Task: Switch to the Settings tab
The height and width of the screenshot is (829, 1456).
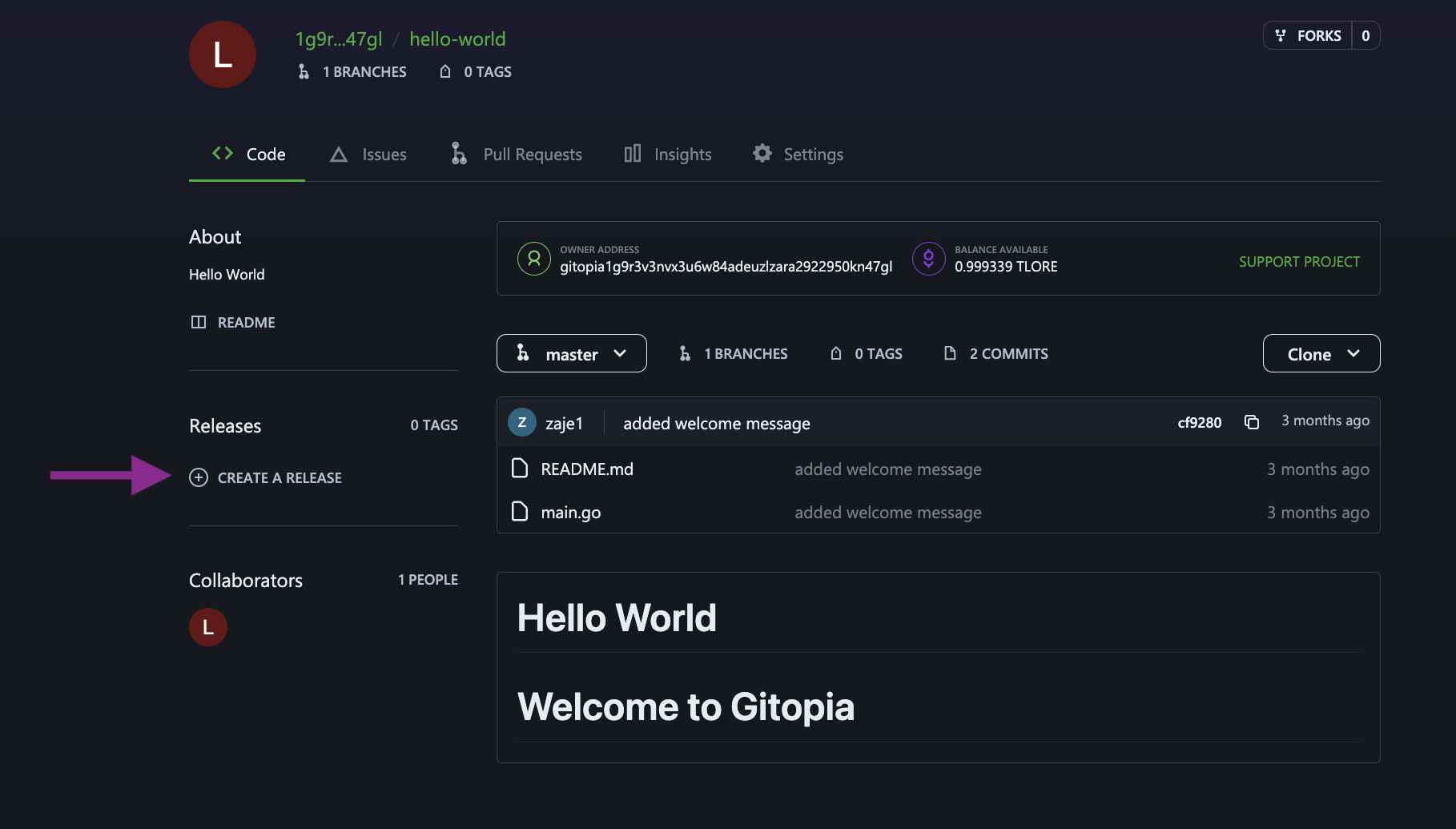Action: click(798, 154)
